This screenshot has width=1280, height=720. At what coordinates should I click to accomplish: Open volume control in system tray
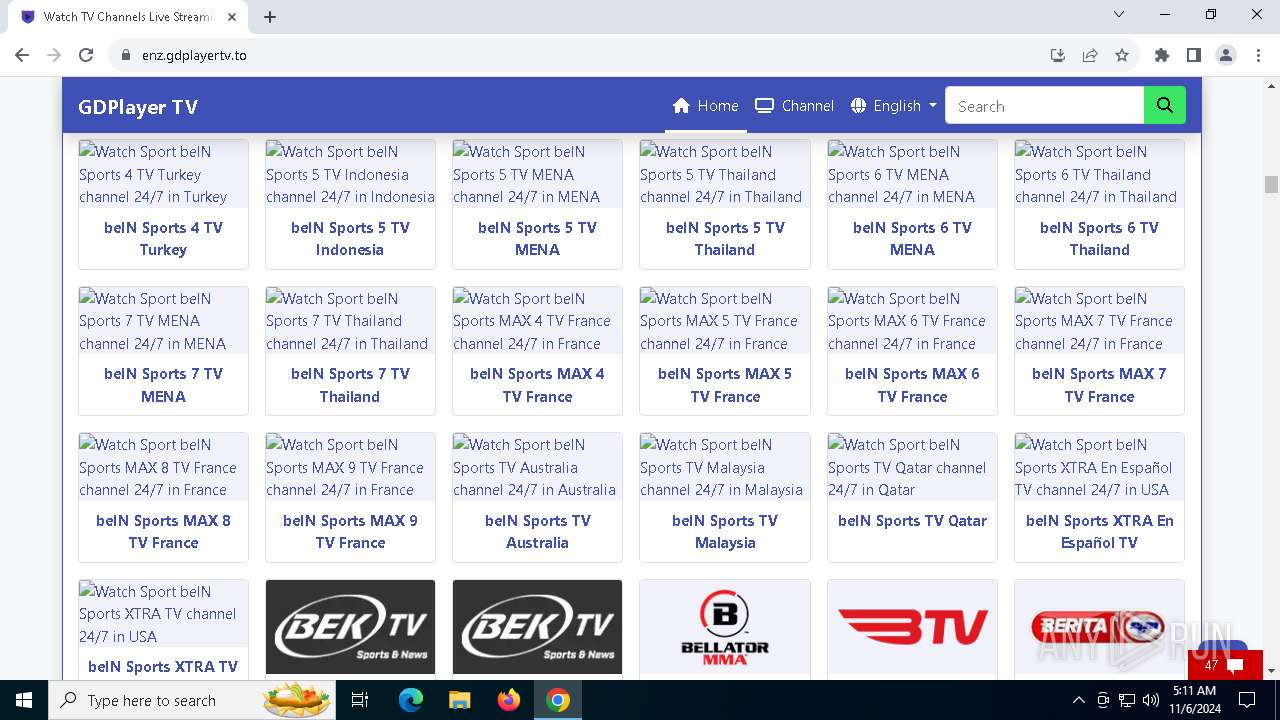(x=1151, y=700)
